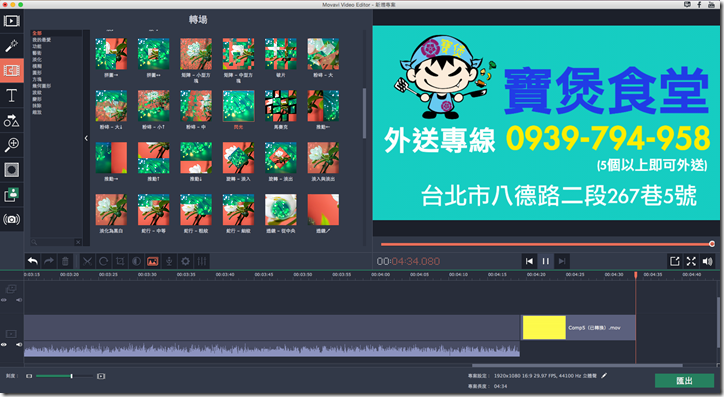Open Facebook icon in title bar

click(x=699, y=5)
